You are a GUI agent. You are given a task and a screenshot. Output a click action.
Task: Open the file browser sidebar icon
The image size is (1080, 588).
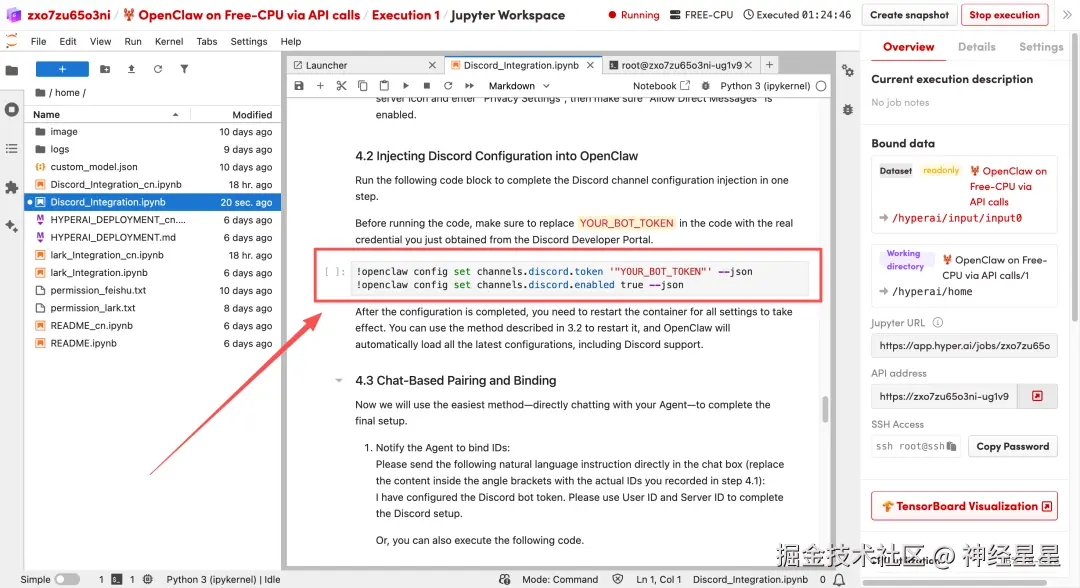click(12, 70)
